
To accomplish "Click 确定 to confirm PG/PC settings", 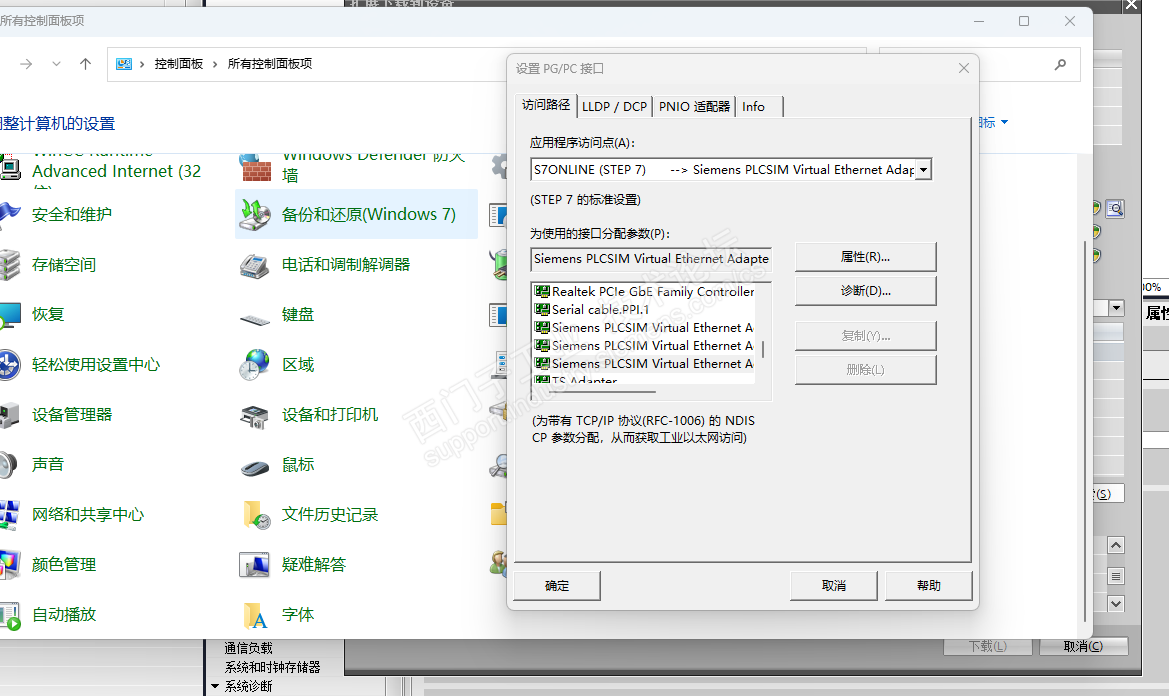I will [557, 586].
